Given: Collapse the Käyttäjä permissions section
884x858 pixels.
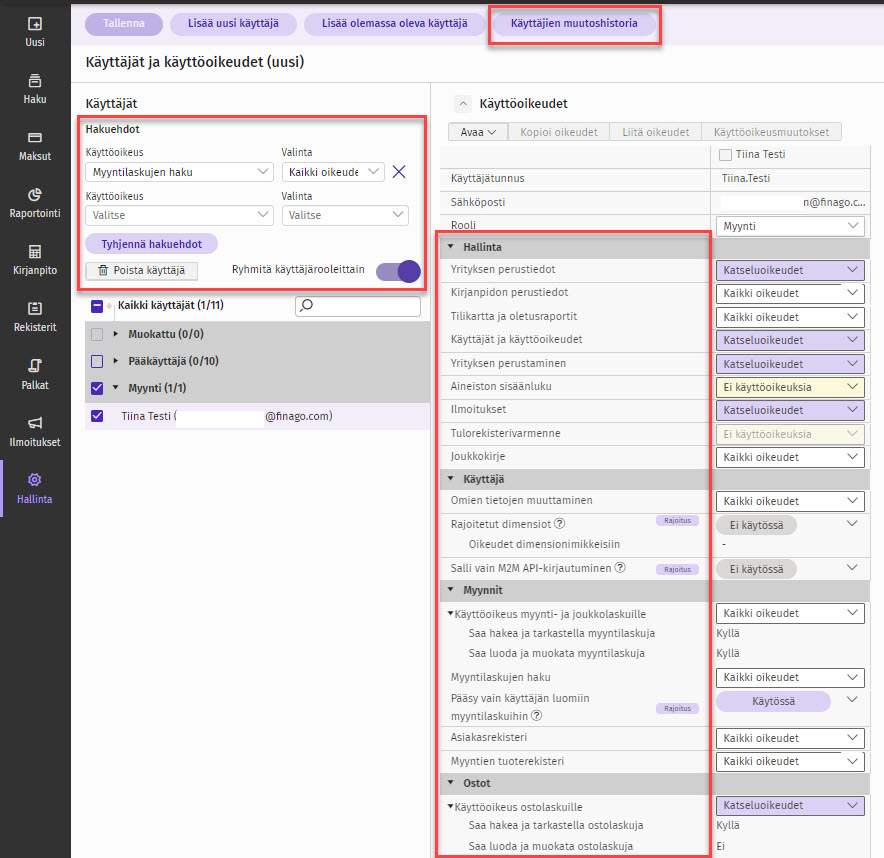Looking at the screenshot, I should coord(450,479).
